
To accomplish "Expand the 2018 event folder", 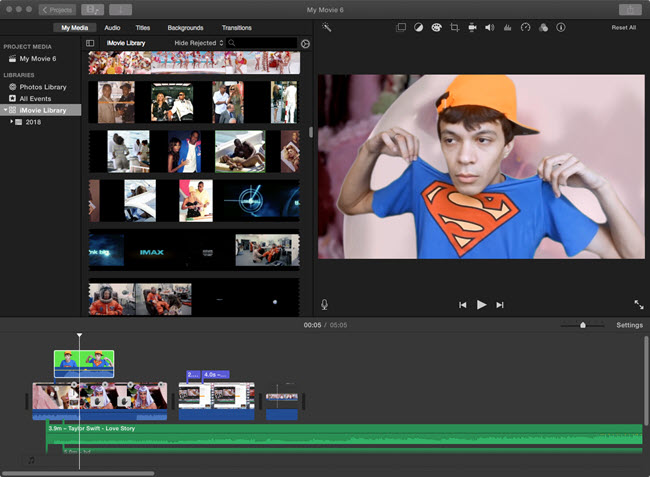I will (x=14, y=121).
